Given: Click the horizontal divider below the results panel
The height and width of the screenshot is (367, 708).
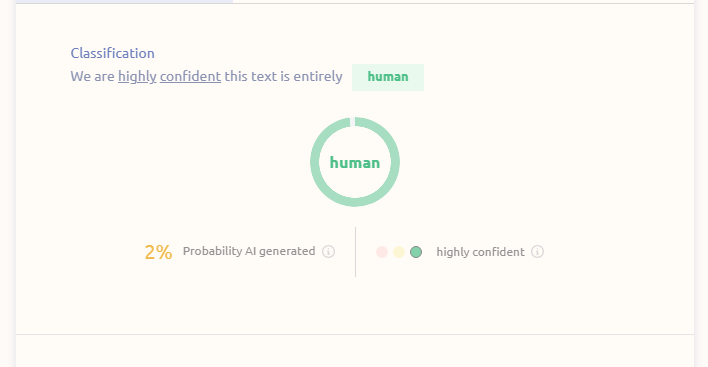Looking at the screenshot, I should click(355, 334).
